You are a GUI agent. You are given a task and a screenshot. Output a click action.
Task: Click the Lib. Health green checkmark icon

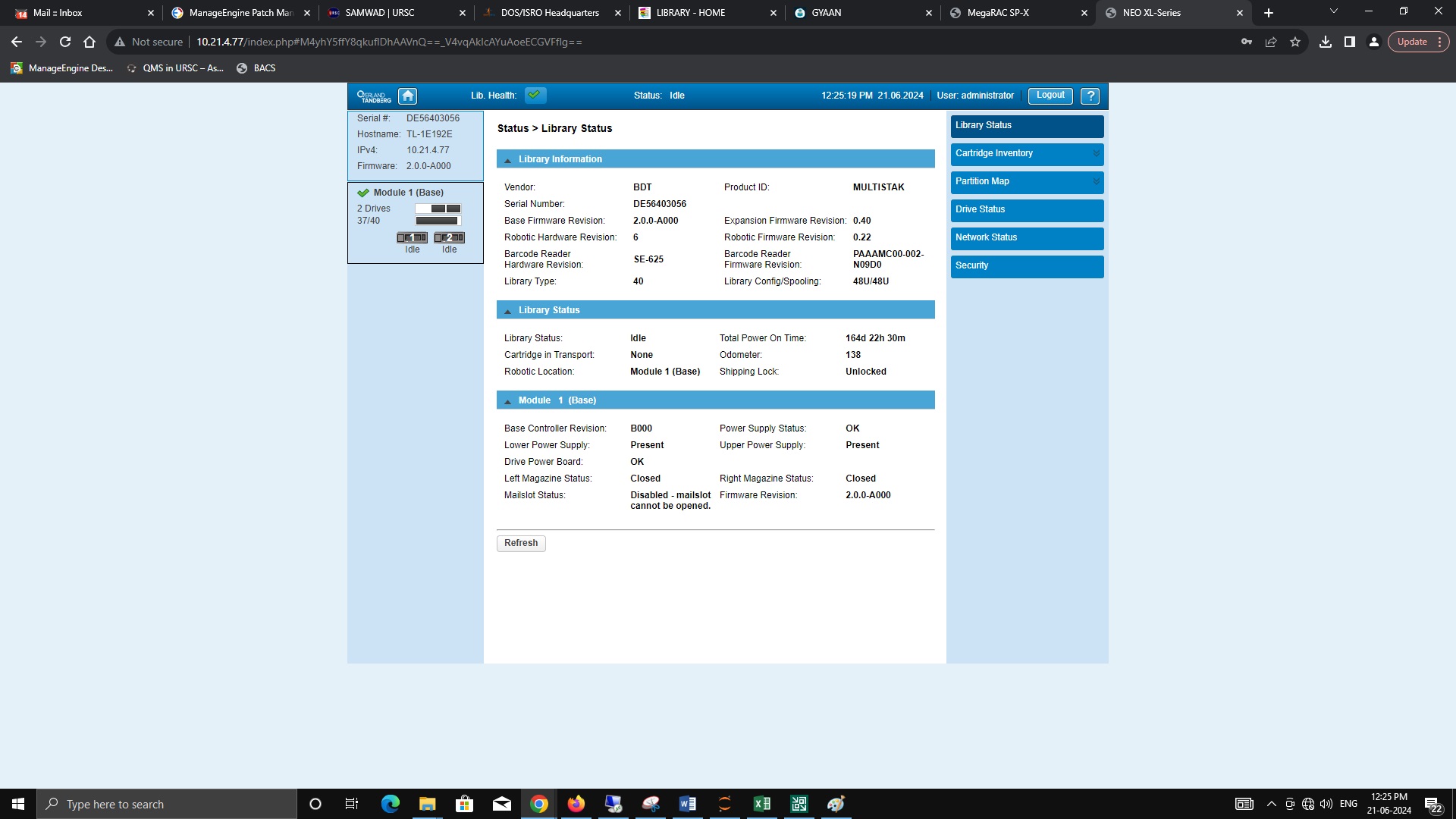pyautogui.click(x=535, y=96)
